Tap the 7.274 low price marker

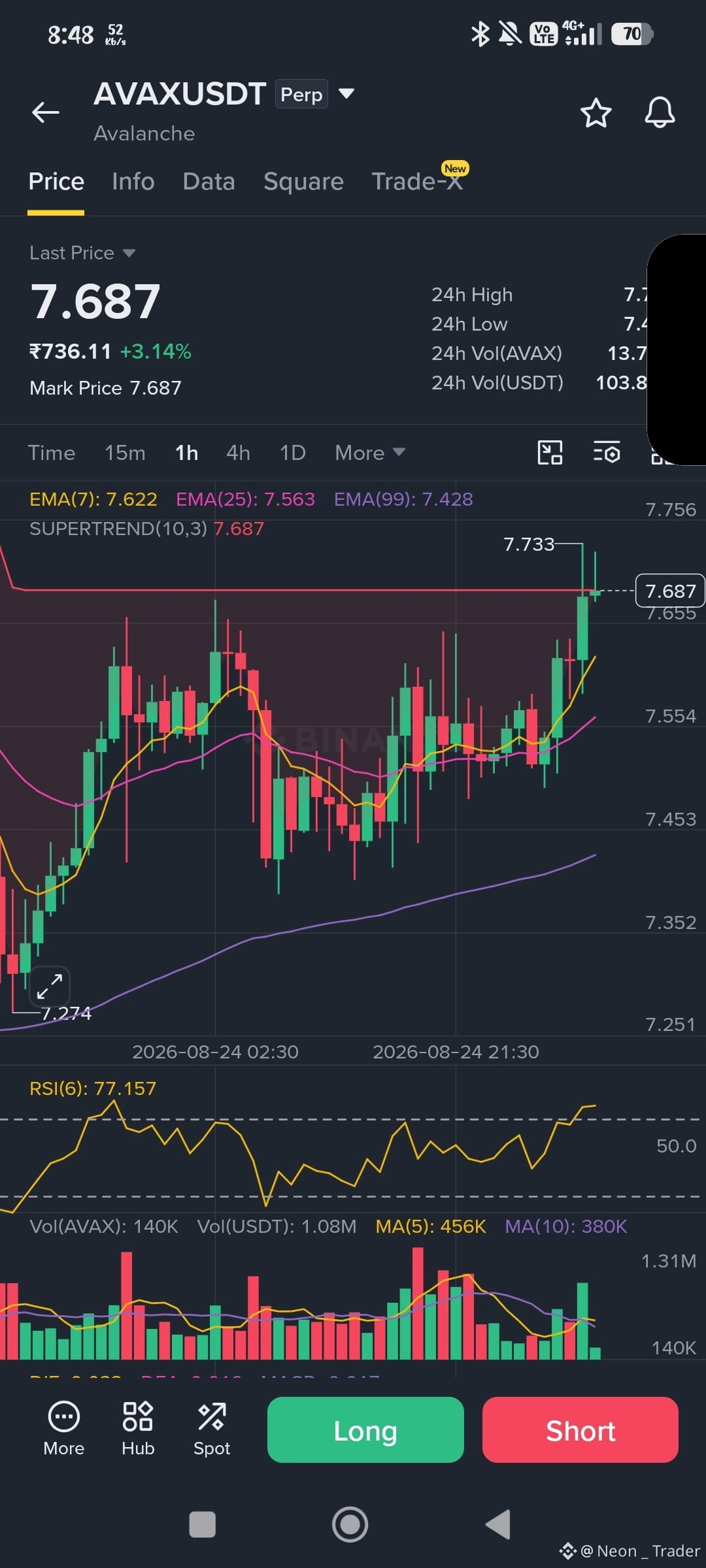(66, 1013)
